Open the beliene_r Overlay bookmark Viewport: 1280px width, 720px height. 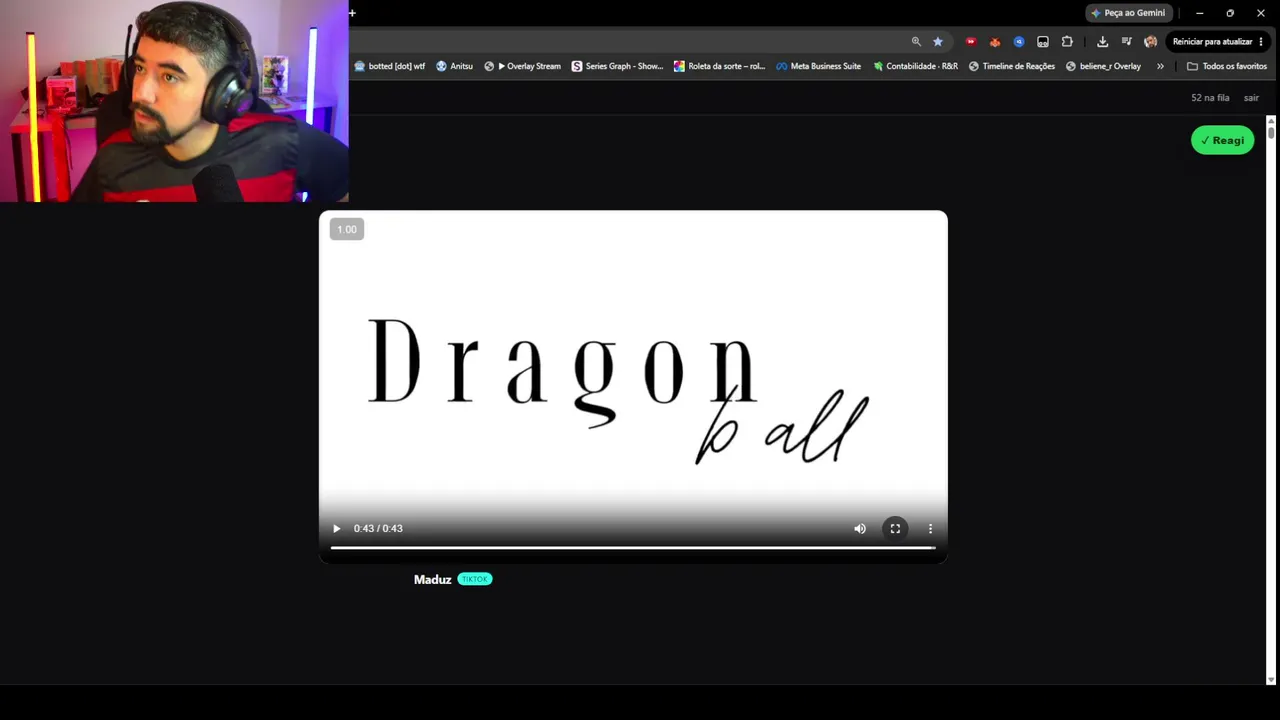1103,66
